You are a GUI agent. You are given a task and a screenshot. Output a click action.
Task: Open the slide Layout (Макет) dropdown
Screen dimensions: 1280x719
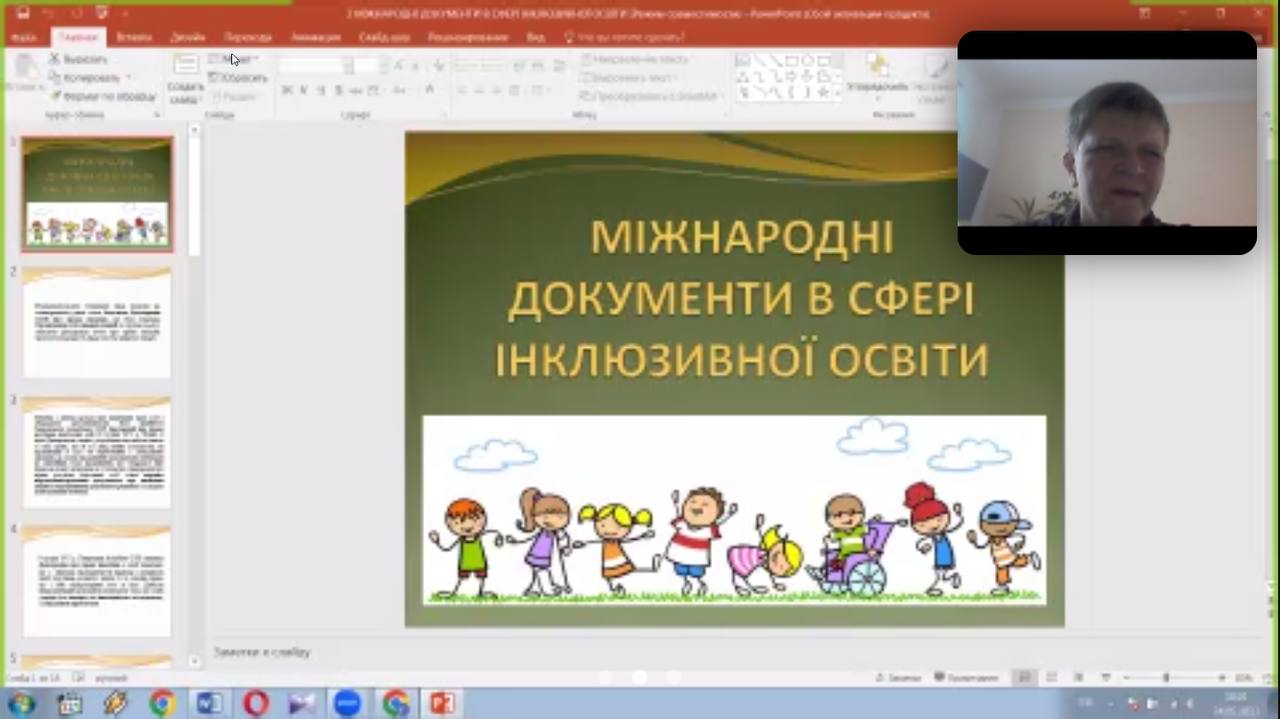coord(235,60)
